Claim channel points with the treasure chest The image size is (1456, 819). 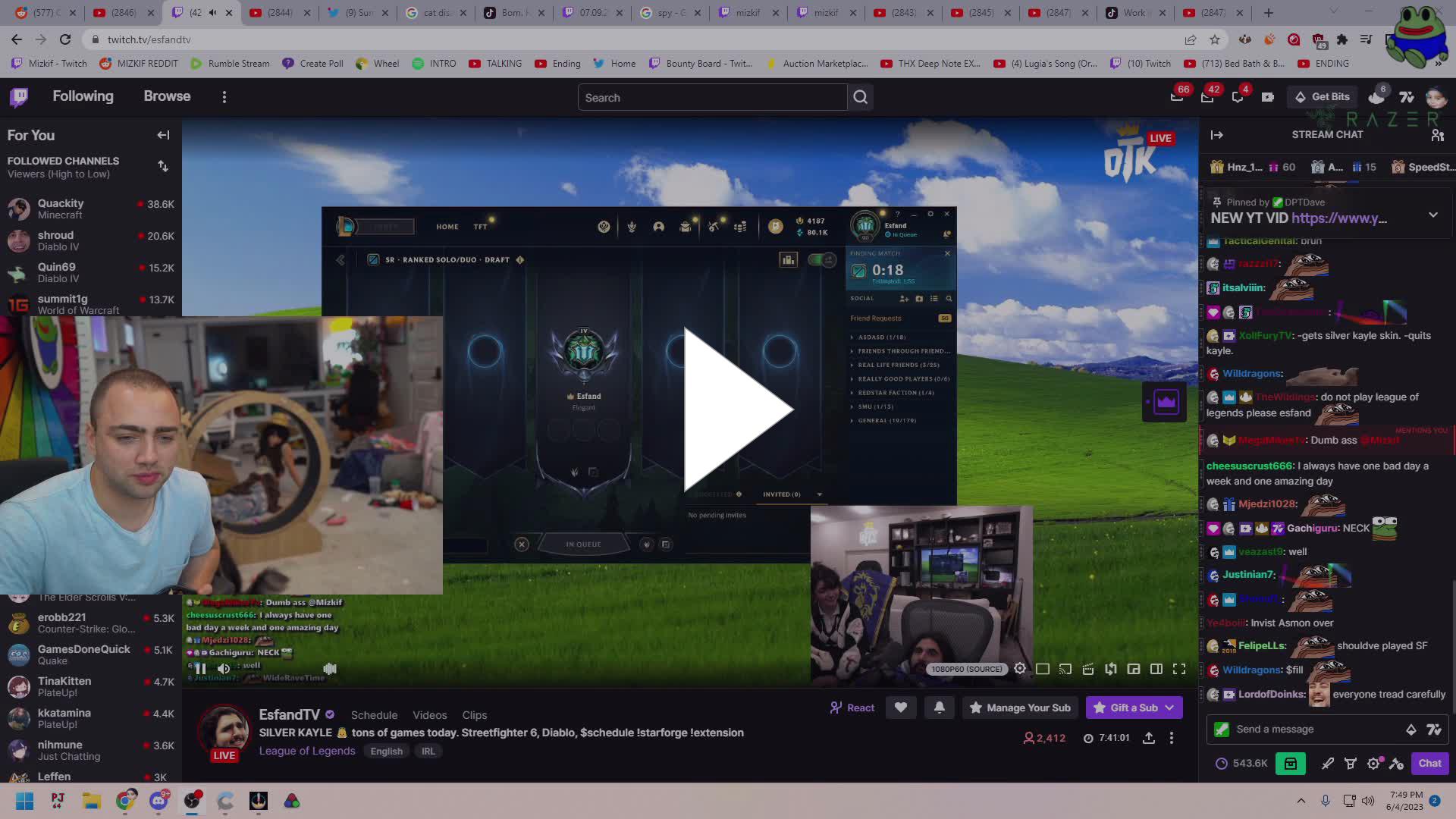pyautogui.click(x=1291, y=764)
